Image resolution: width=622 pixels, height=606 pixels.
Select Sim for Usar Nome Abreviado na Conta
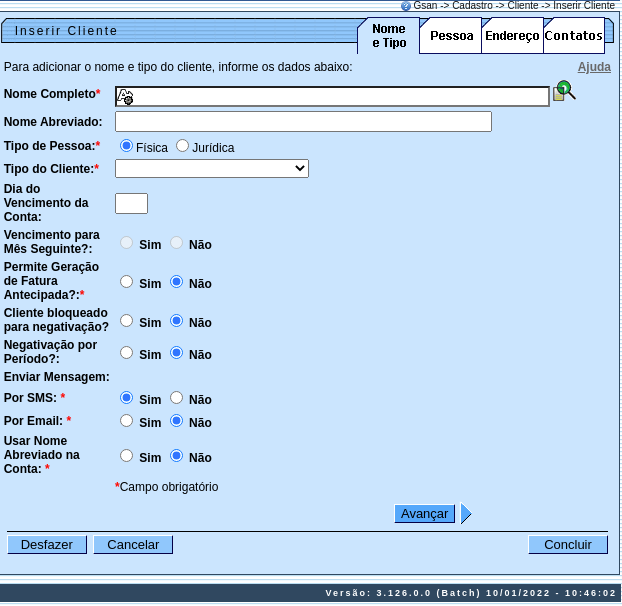tap(127, 456)
